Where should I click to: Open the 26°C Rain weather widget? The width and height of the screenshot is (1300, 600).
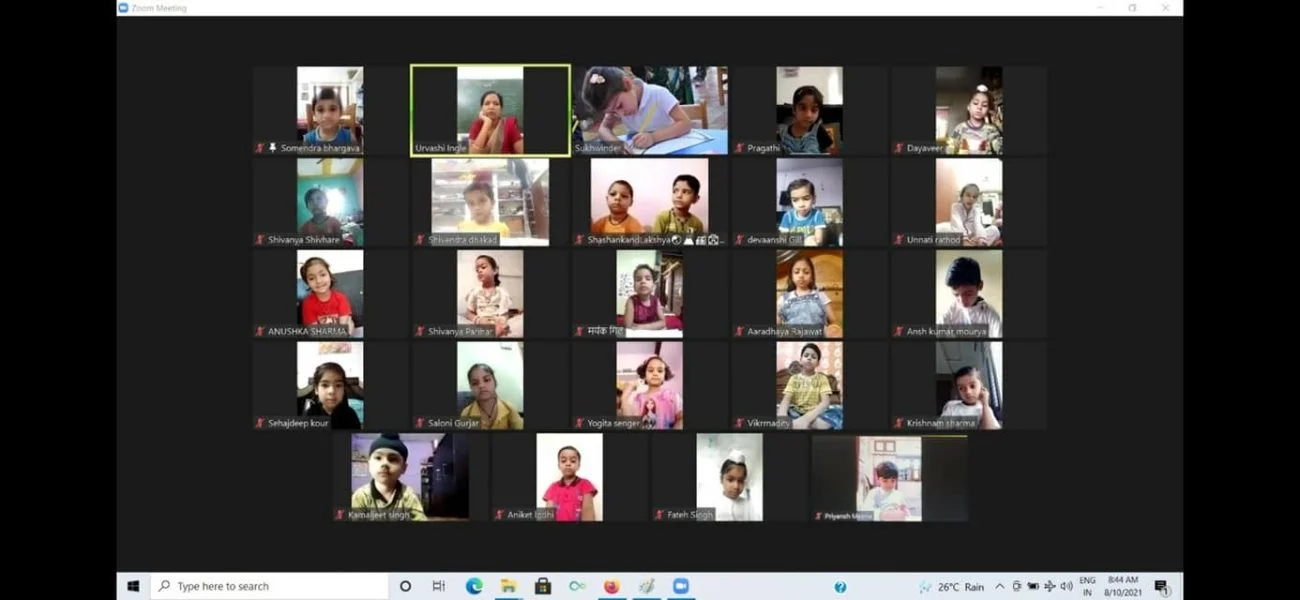[x=951, y=587]
